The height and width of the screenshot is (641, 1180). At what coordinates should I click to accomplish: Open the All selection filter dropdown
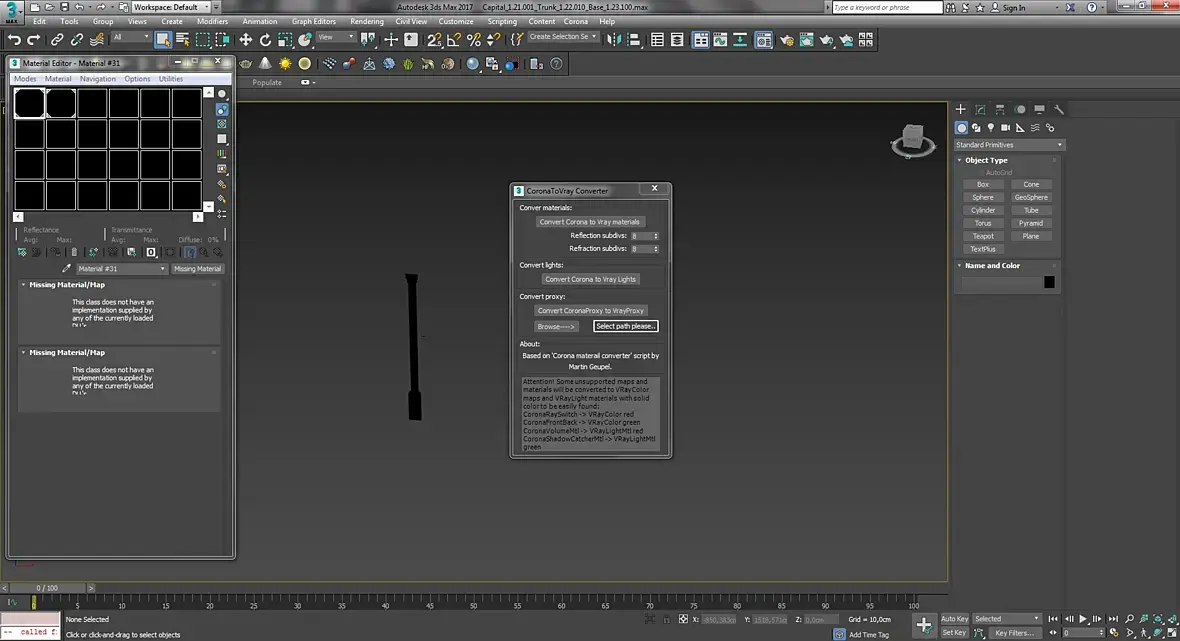(x=130, y=38)
